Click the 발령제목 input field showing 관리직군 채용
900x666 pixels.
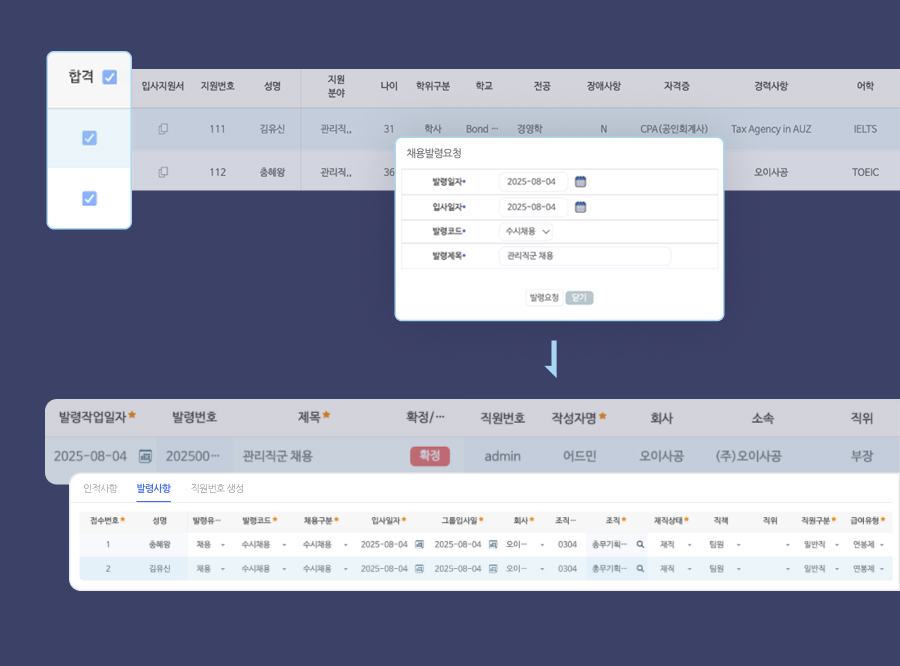584,256
